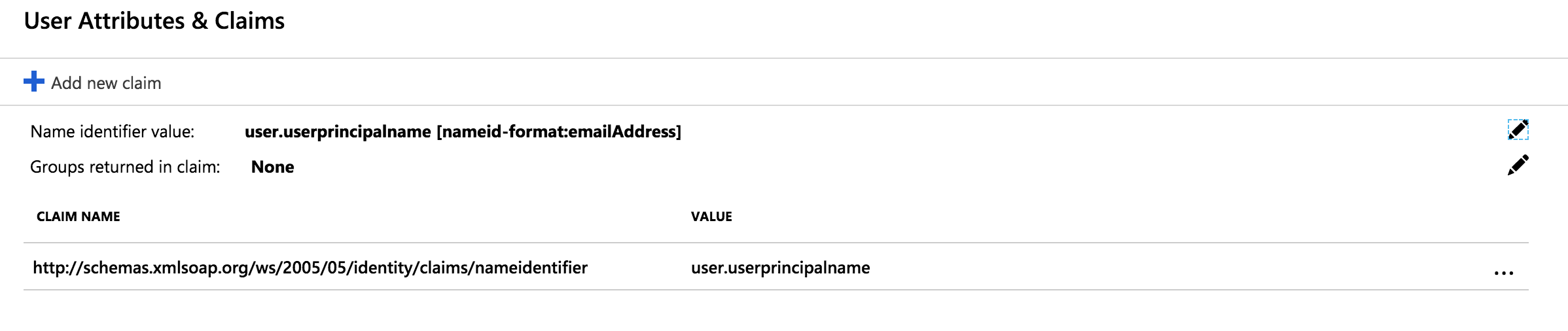This screenshot has height=331, width=1568.
Task: Click the word Claims in page title
Action: tap(249, 21)
